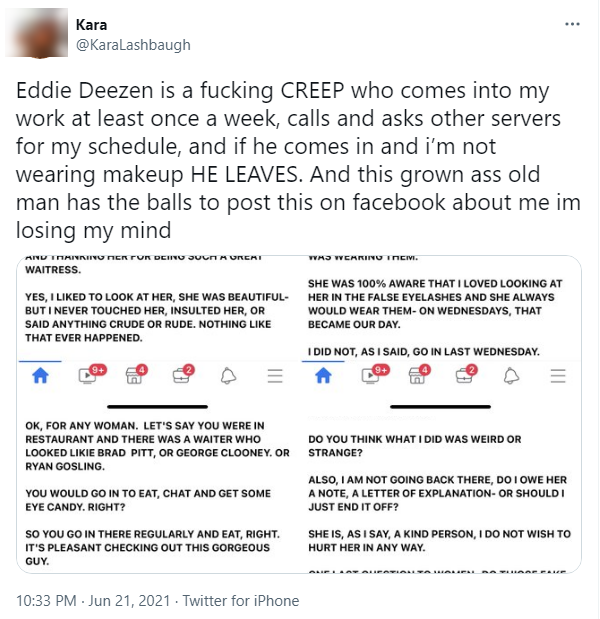This screenshot has width=600, height=619.
Task: Tap the notifications bell in left screenshot
Action: tap(228, 375)
